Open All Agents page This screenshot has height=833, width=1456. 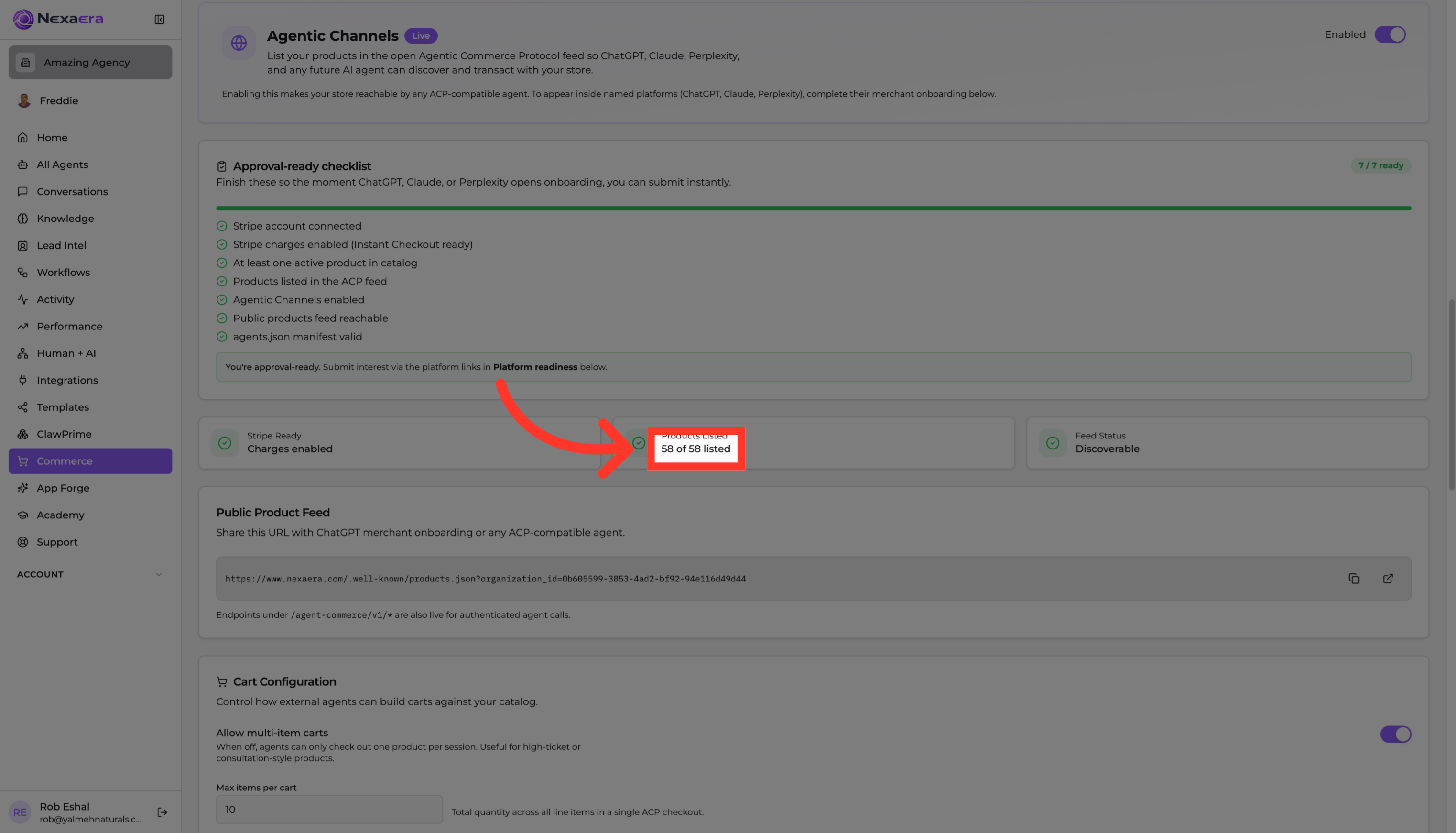click(90, 164)
